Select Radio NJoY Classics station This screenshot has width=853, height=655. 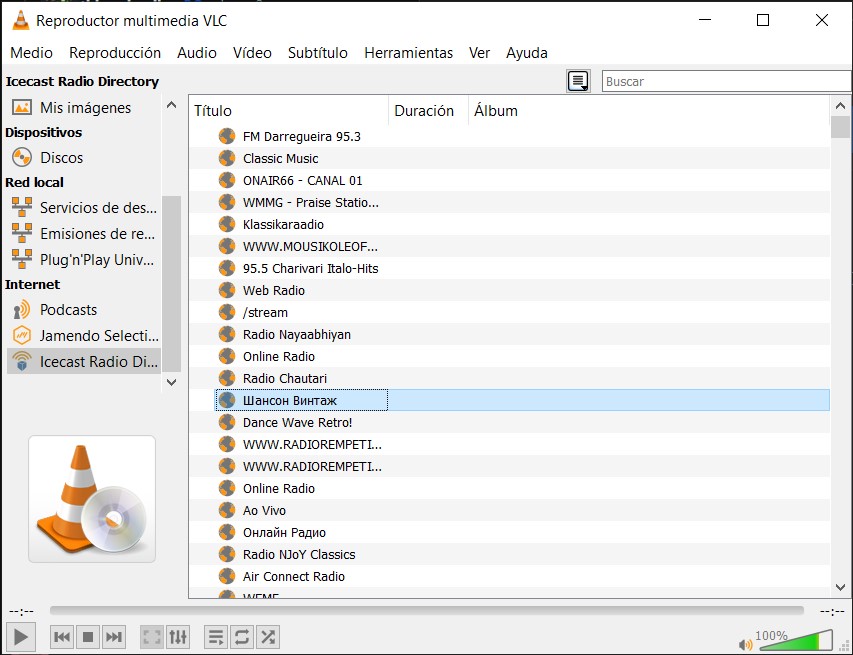point(509,554)
